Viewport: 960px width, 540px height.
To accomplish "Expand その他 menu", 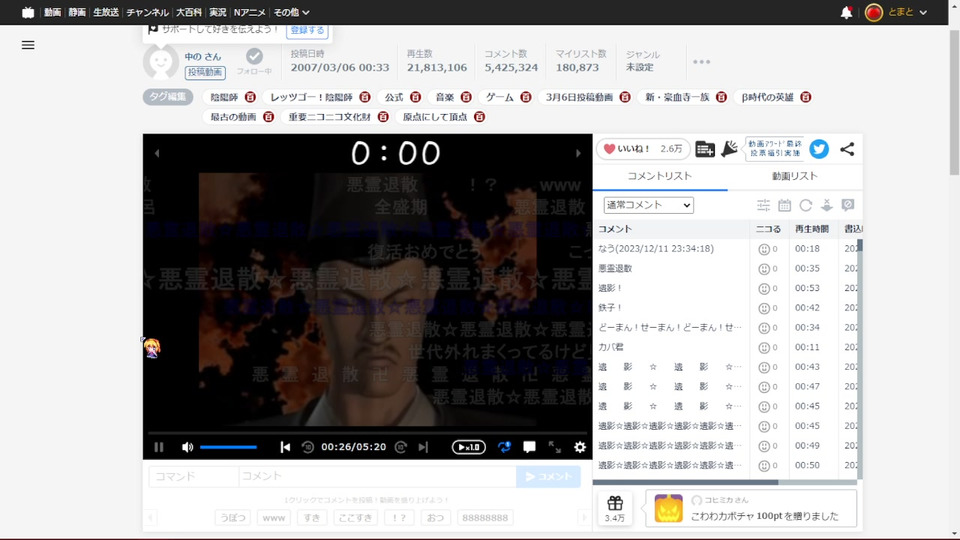I will 291,12.
